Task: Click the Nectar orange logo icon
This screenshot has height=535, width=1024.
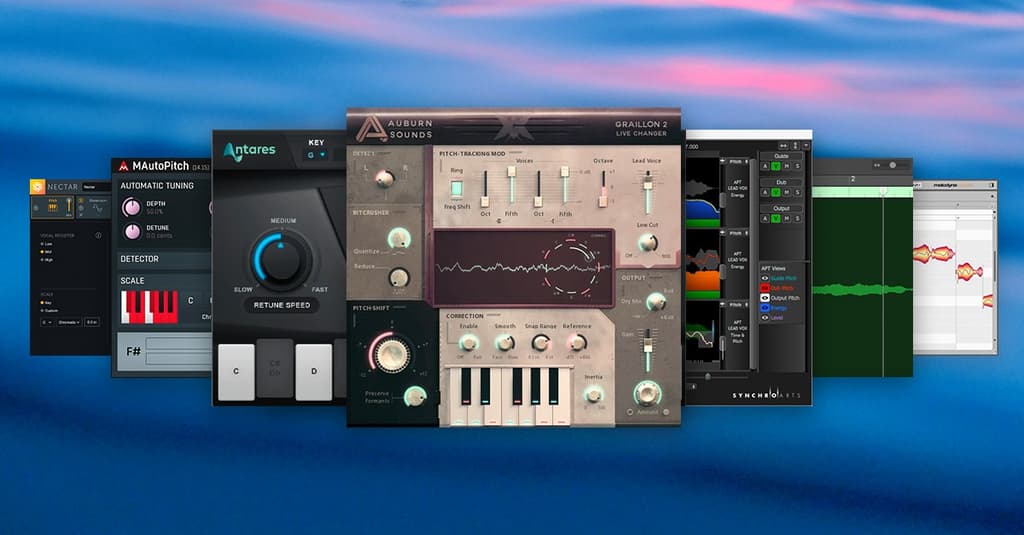Action: [x=37, y=187]
